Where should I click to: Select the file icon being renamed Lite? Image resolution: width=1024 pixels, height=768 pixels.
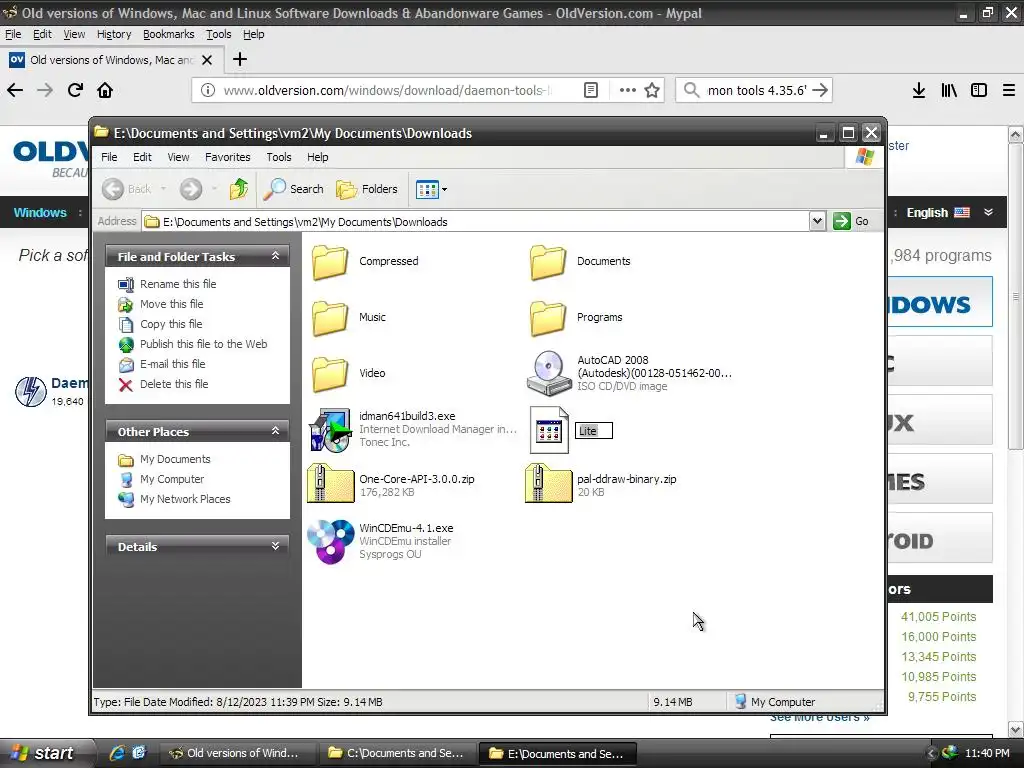(x=549, y=430)
